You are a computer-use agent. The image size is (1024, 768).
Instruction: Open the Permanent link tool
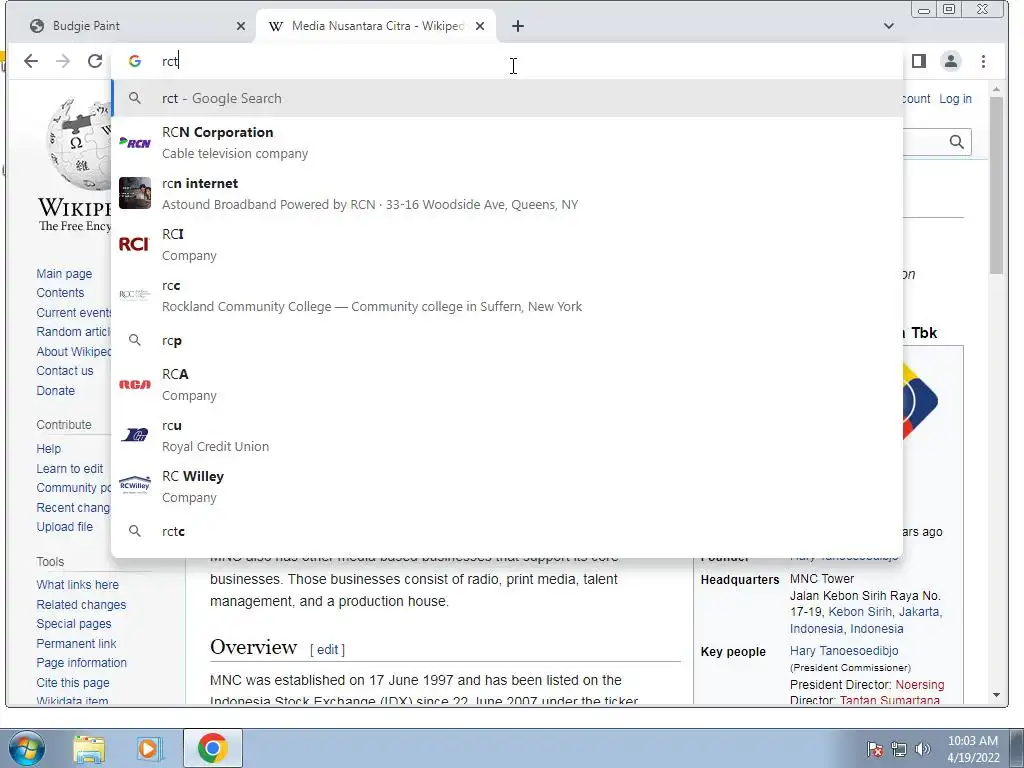pos(76,643)
